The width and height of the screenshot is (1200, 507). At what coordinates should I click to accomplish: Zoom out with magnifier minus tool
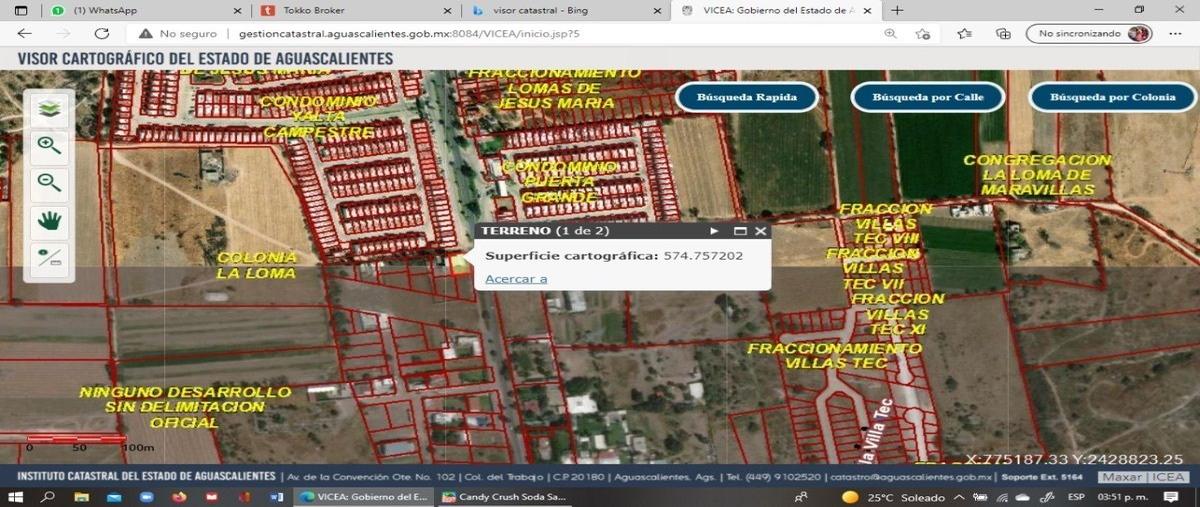pyautogui.click(x=49, y=184)
